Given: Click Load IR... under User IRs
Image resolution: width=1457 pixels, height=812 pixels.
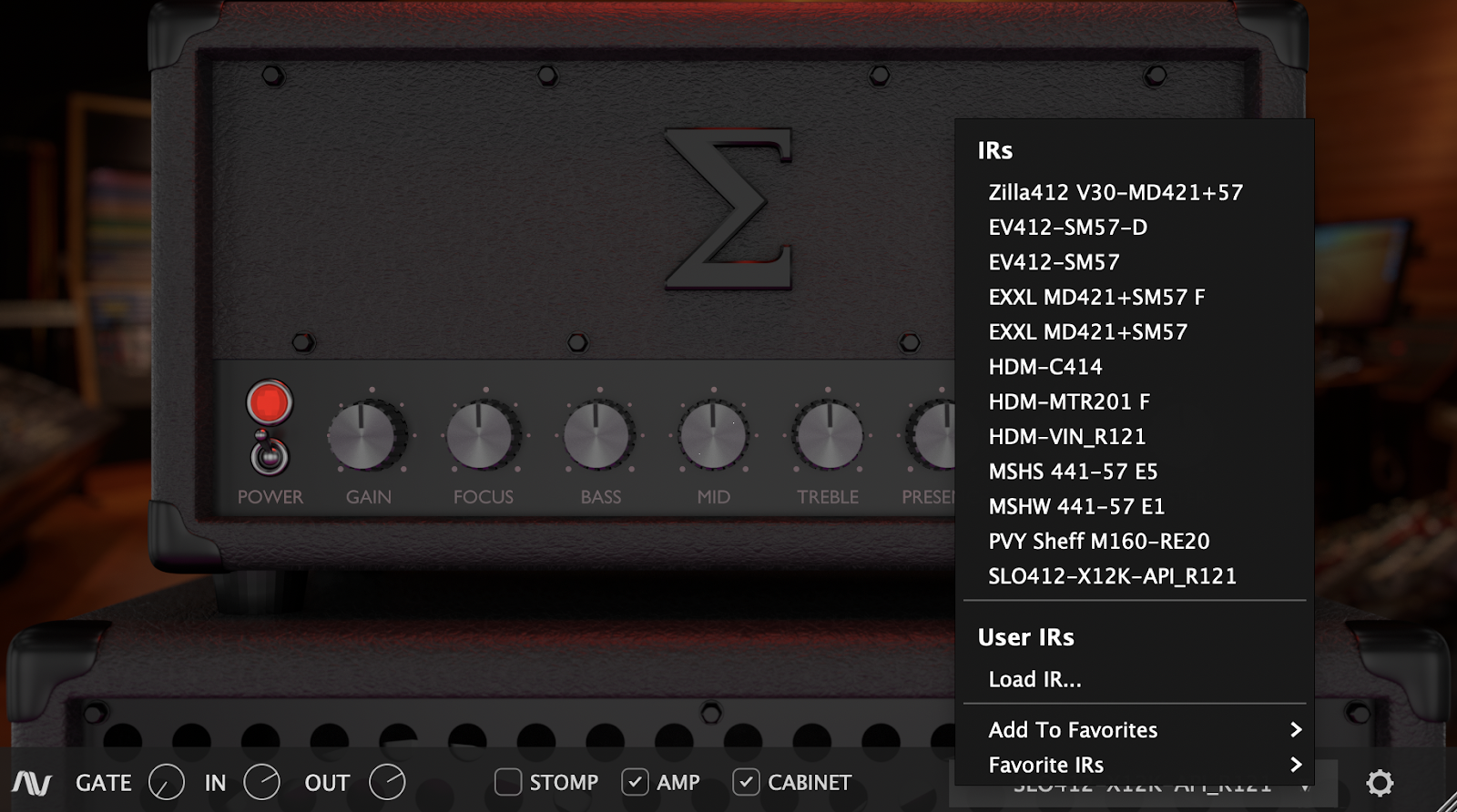Looking at the screenshot, I should [x=1134, y=679].
